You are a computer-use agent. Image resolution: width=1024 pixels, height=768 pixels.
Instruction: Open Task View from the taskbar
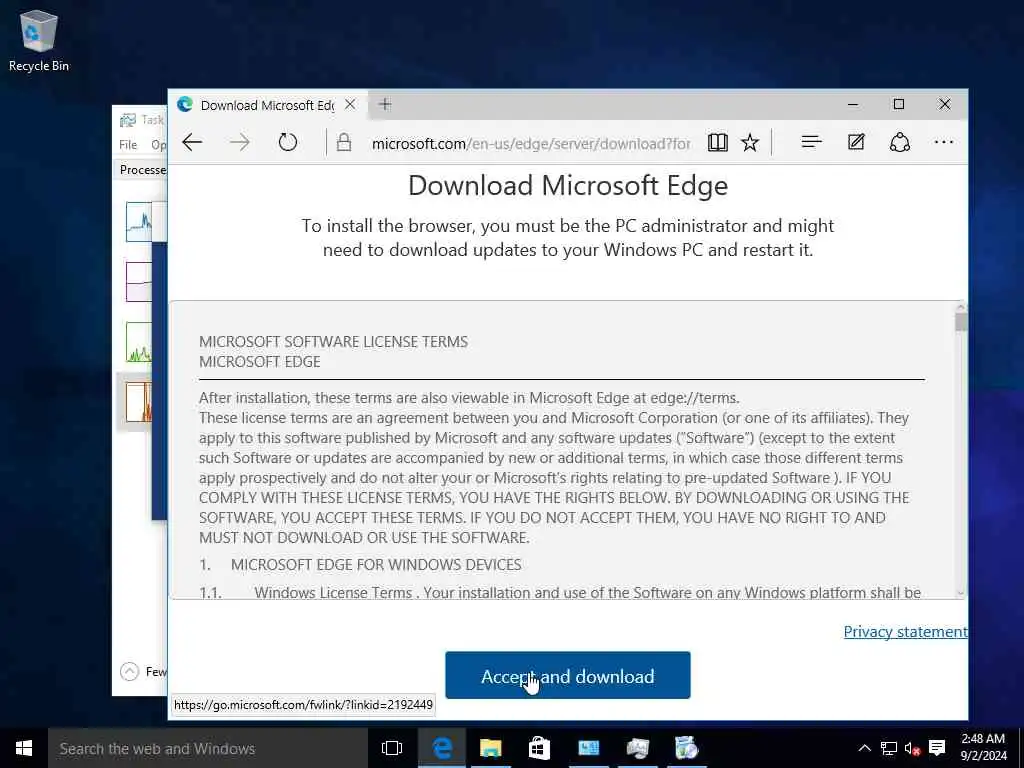pos(392,748)
